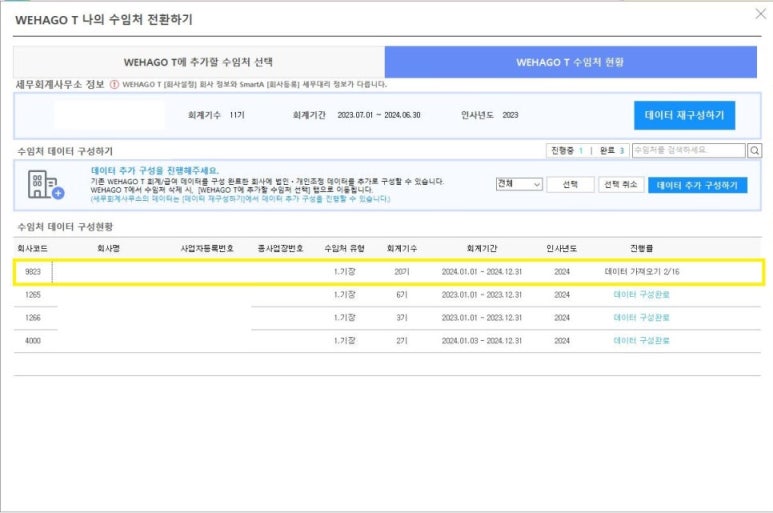This screenshot has height=513, width=773.
Task: Filter by 진행중 count
Action: (x=567, y=151)
